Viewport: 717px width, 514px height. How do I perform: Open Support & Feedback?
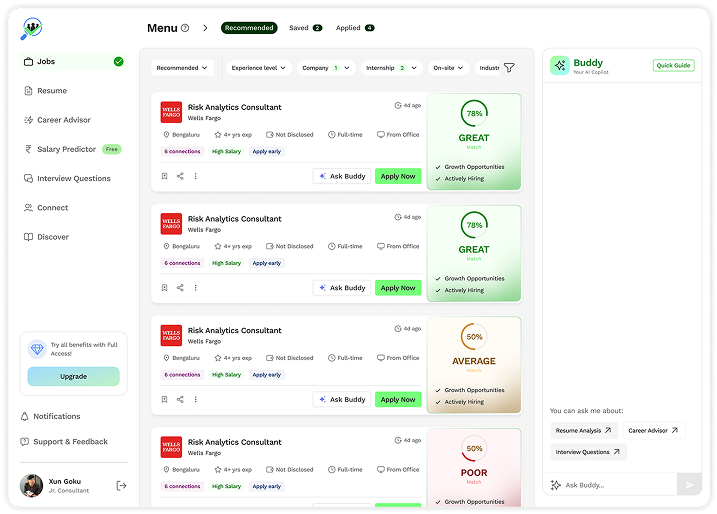tap(64, 442)
